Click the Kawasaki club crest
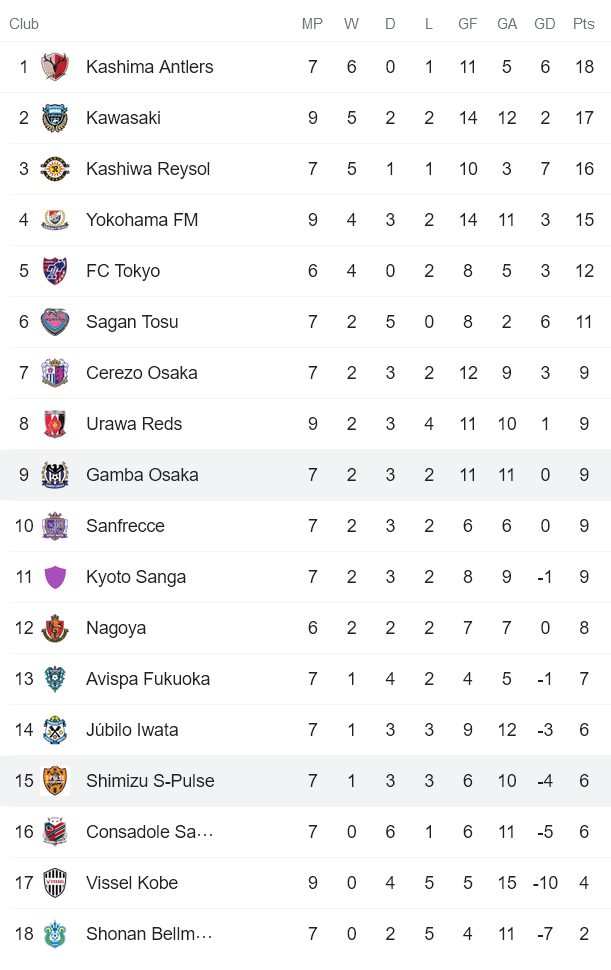Image resolution: width=611 pixels, height=970 pixels. pyautogui.click(x=57, y=117)
